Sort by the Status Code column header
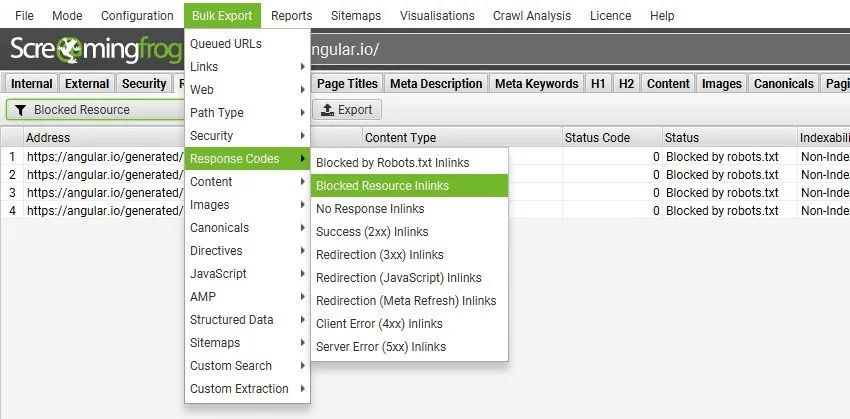 pyautogui.click(x=597, y=138)
